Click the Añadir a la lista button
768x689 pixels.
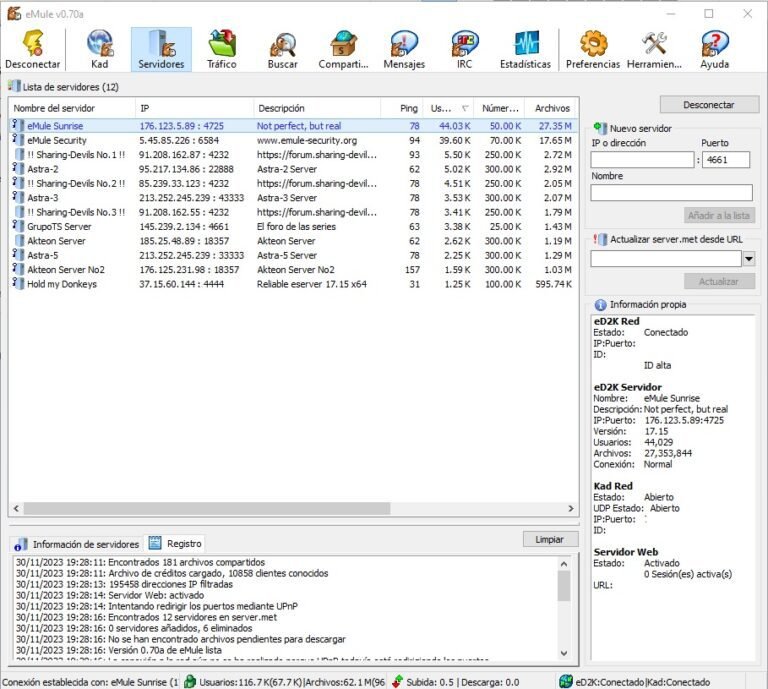(719, 215)
